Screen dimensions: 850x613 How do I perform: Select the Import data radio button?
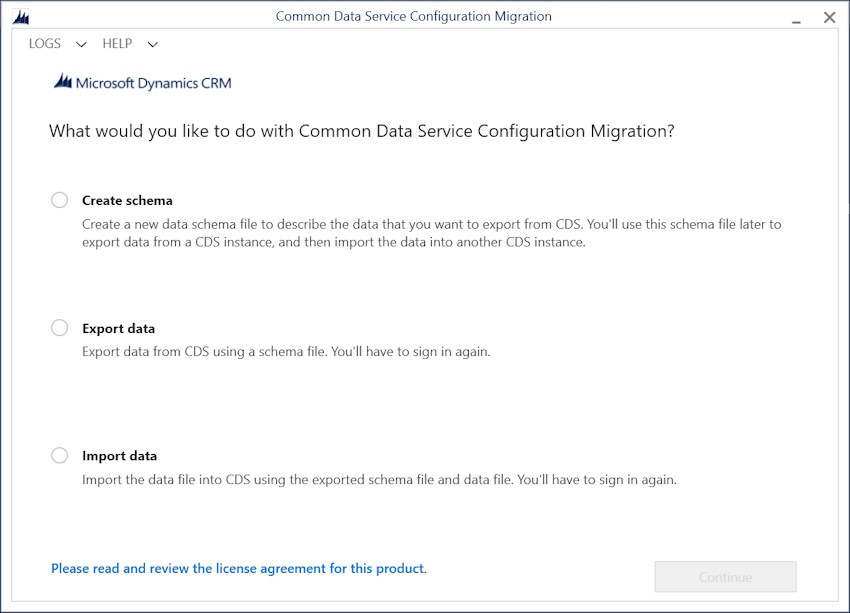pos(60,455)
